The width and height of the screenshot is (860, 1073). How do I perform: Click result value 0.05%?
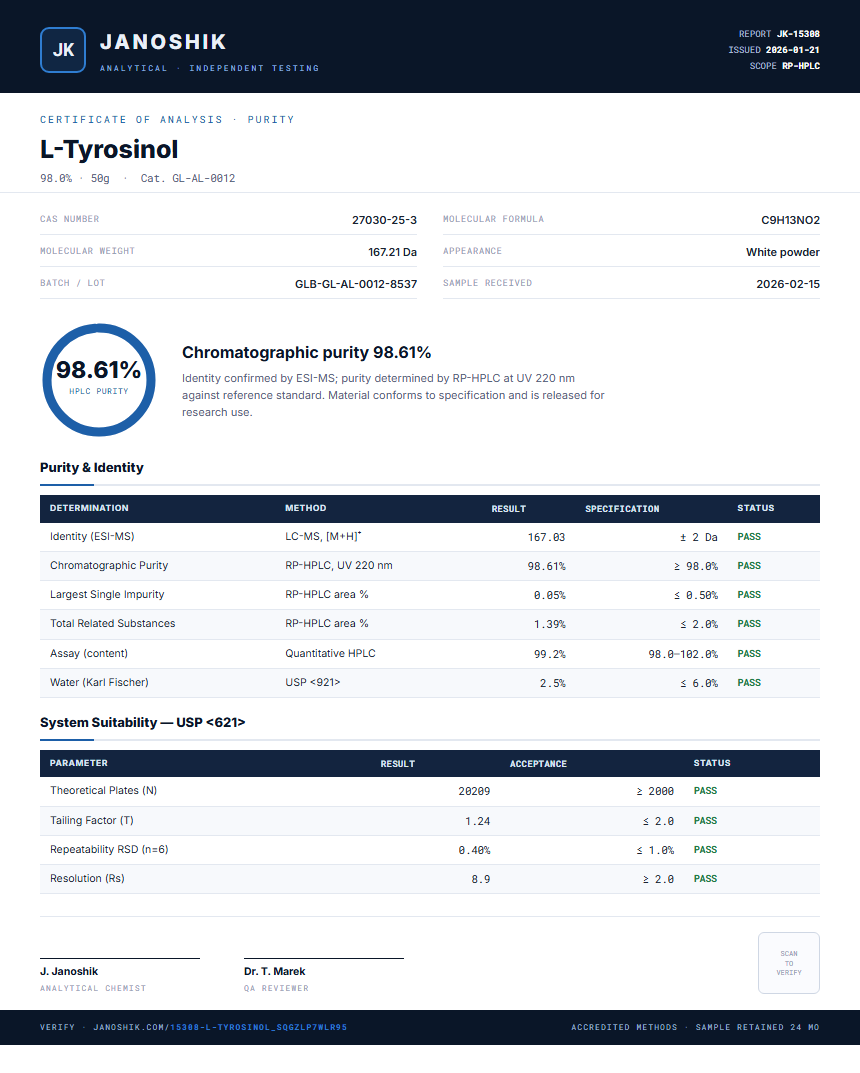(549, 595)
